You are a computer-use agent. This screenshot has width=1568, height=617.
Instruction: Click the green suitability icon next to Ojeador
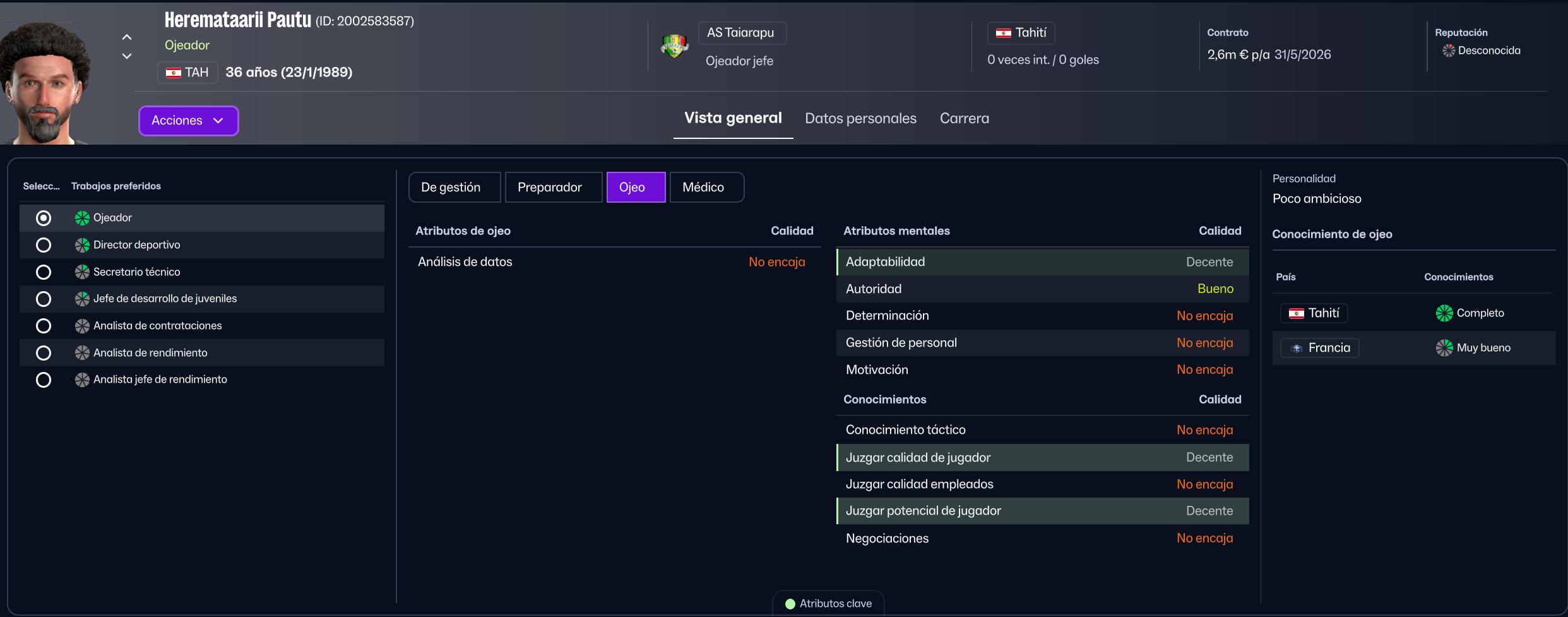tap(82, 218)
